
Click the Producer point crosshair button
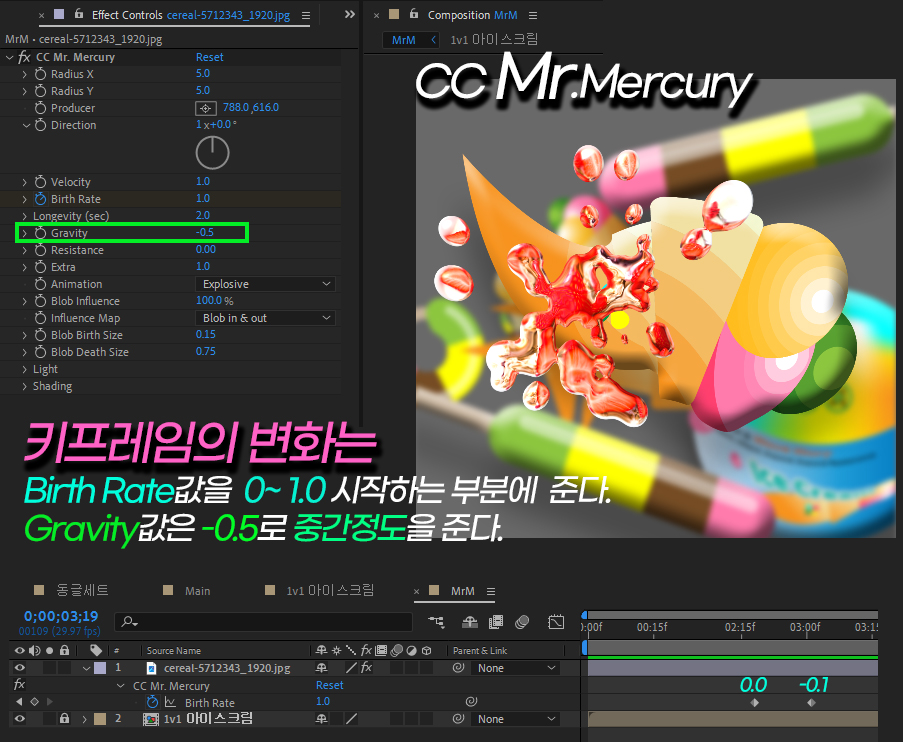[x=206, y=108]
